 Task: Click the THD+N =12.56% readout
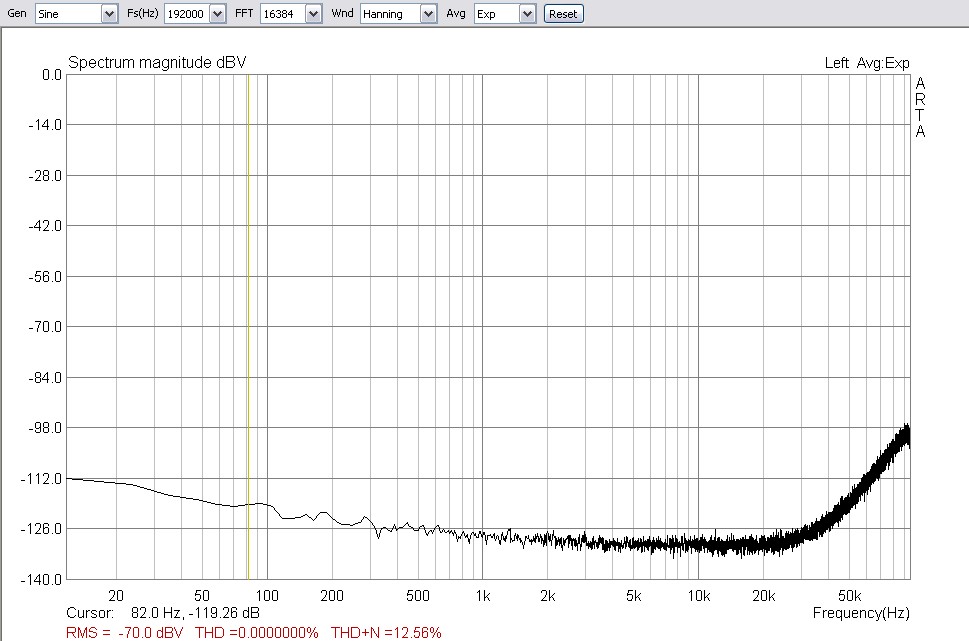click(x=386, y=633)
